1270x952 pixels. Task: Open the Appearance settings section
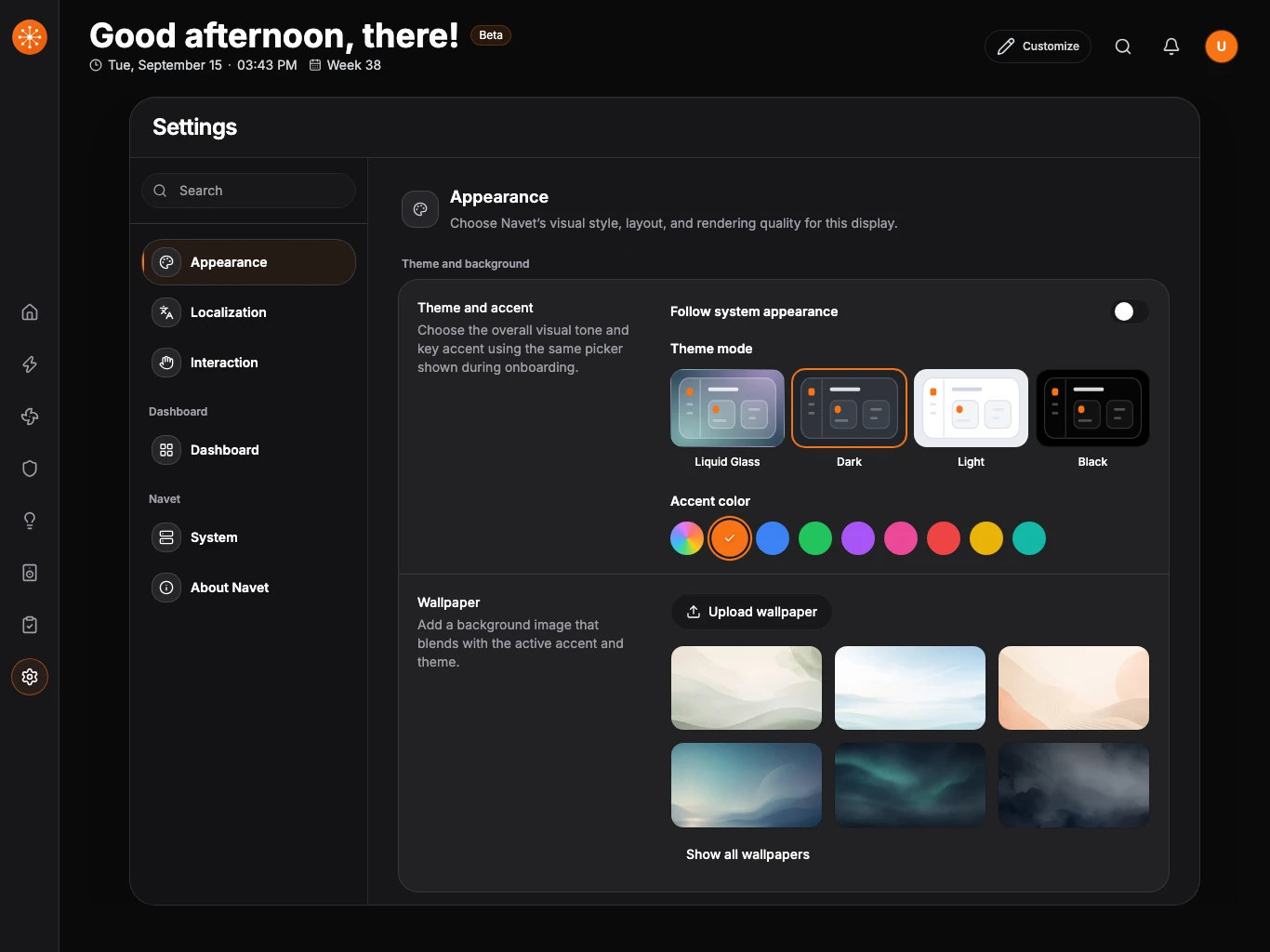pos(249,262)
